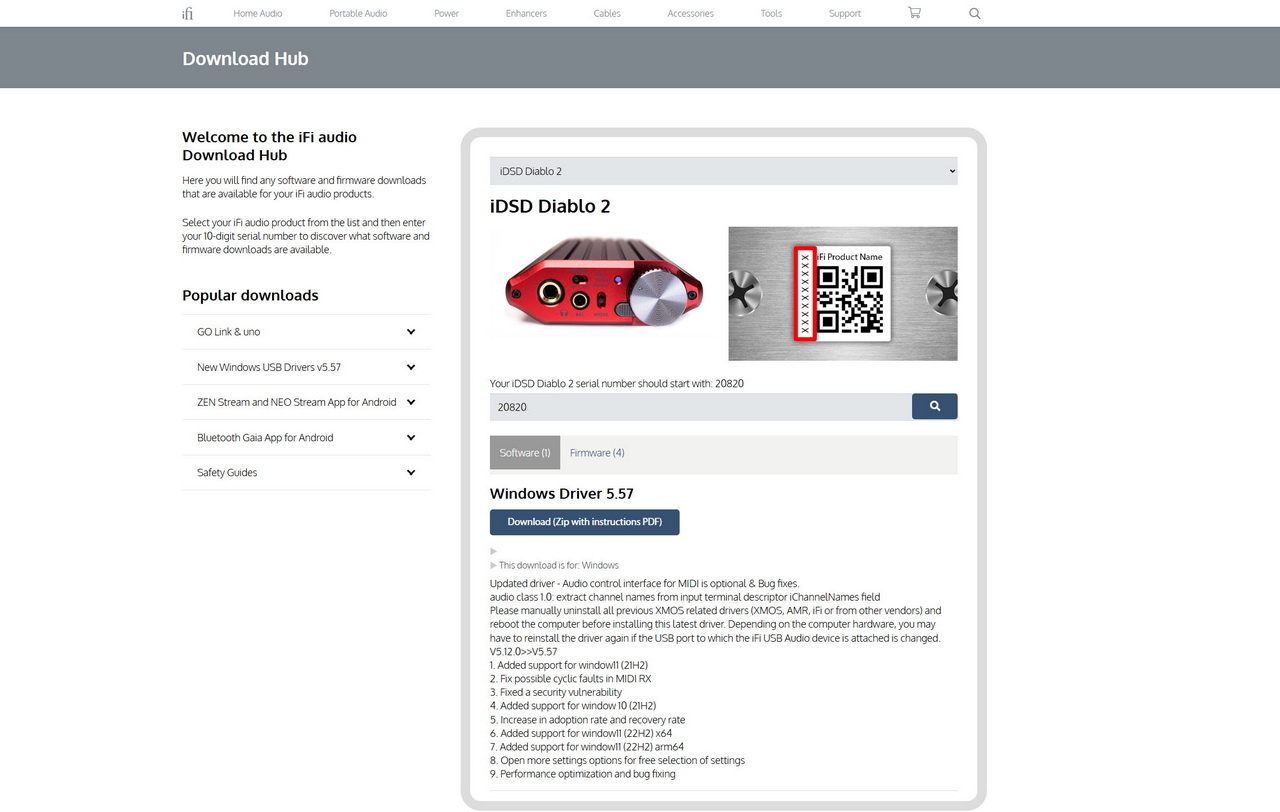Open the Accessories menu

pos(691,14)
